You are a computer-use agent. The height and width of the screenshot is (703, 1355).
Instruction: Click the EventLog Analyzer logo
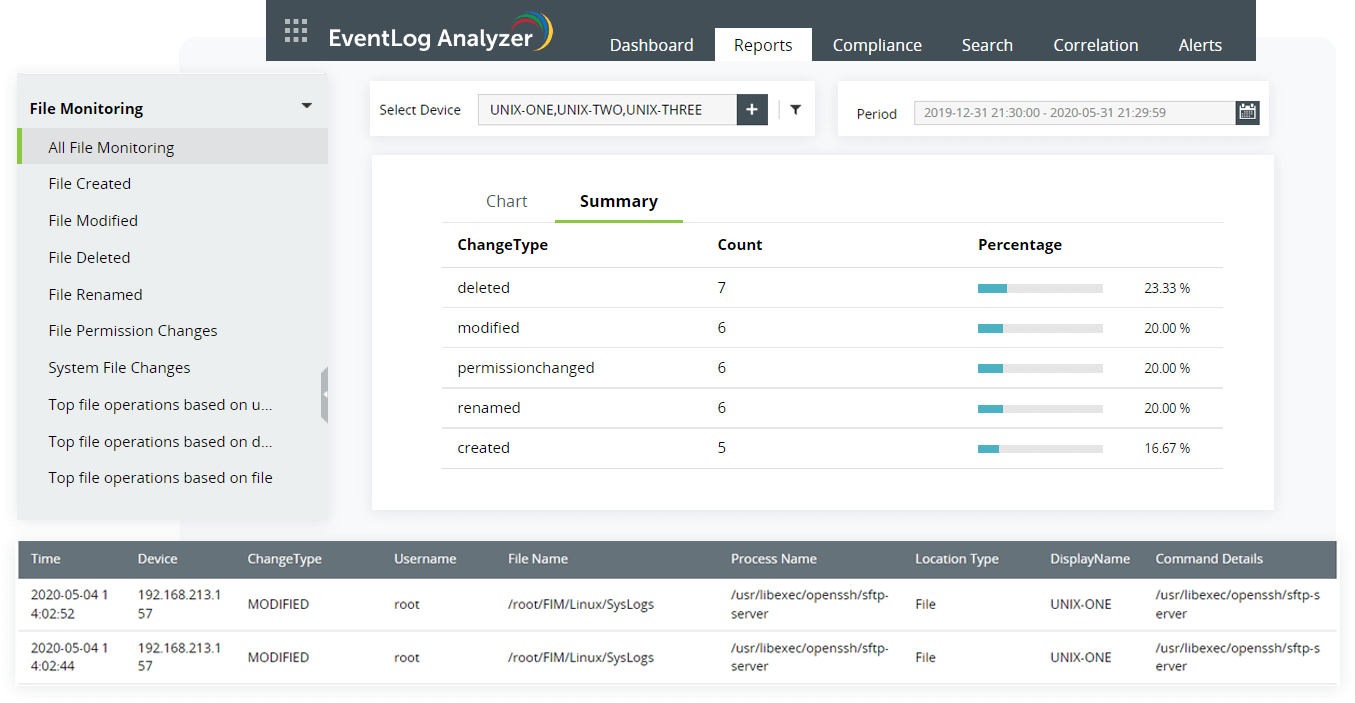[440, 36]
